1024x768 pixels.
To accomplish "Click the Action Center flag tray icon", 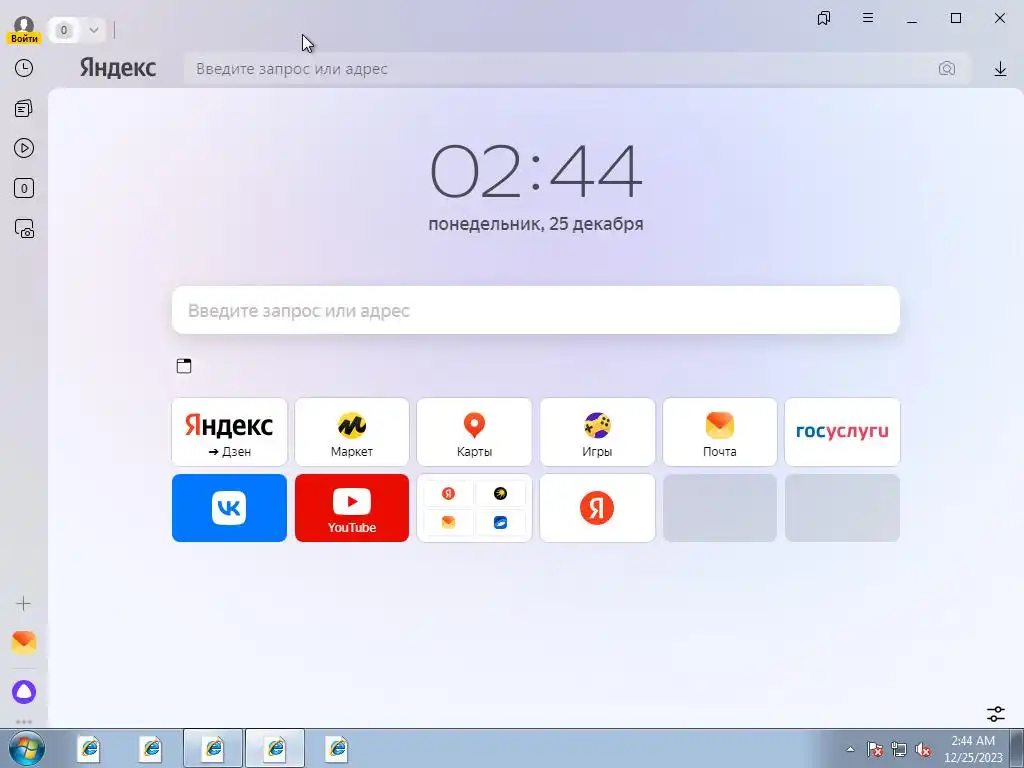I will [x=875, y=749].
